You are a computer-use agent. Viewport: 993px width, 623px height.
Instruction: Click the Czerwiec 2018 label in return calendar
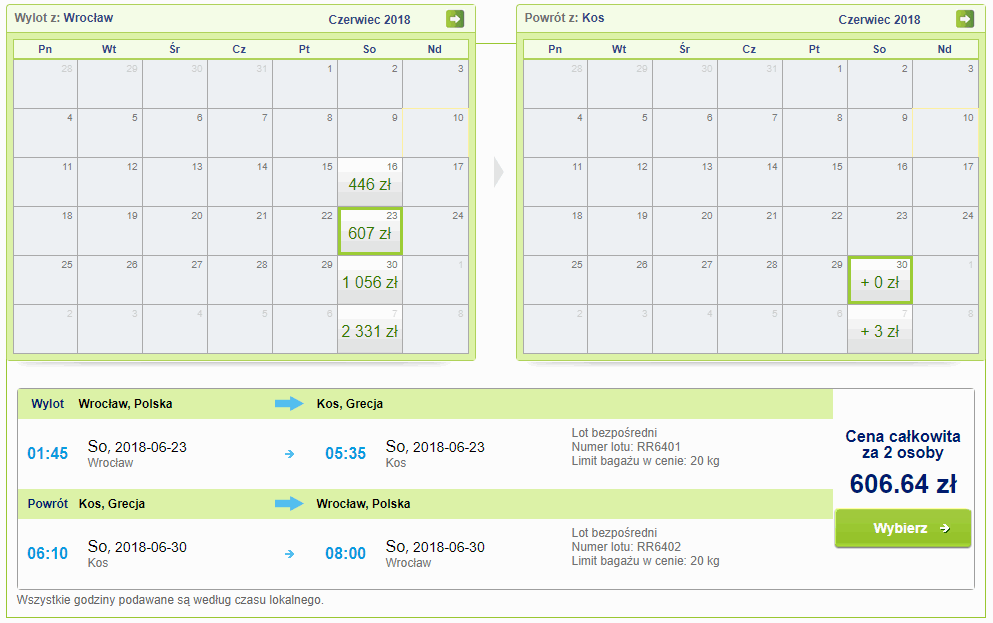point(880,19)
